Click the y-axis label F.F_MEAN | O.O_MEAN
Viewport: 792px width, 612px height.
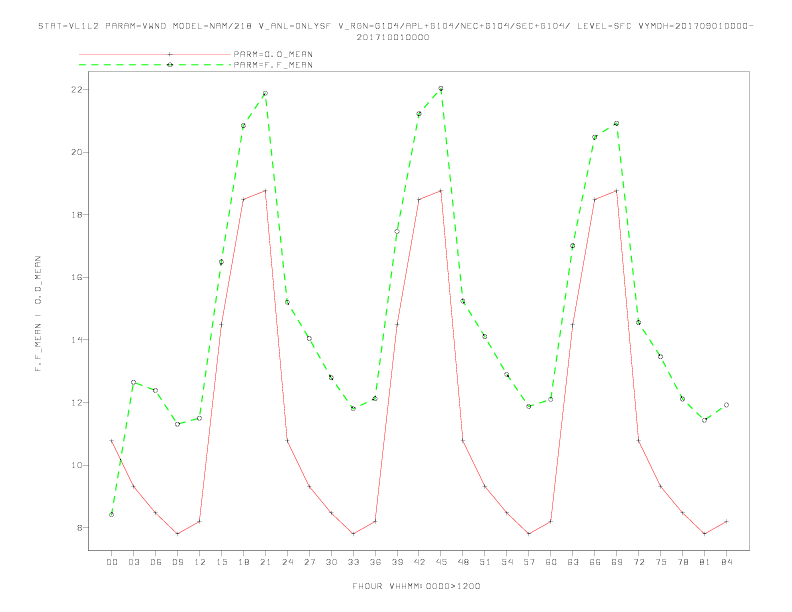pyautogui.click(x=38, y=314)
